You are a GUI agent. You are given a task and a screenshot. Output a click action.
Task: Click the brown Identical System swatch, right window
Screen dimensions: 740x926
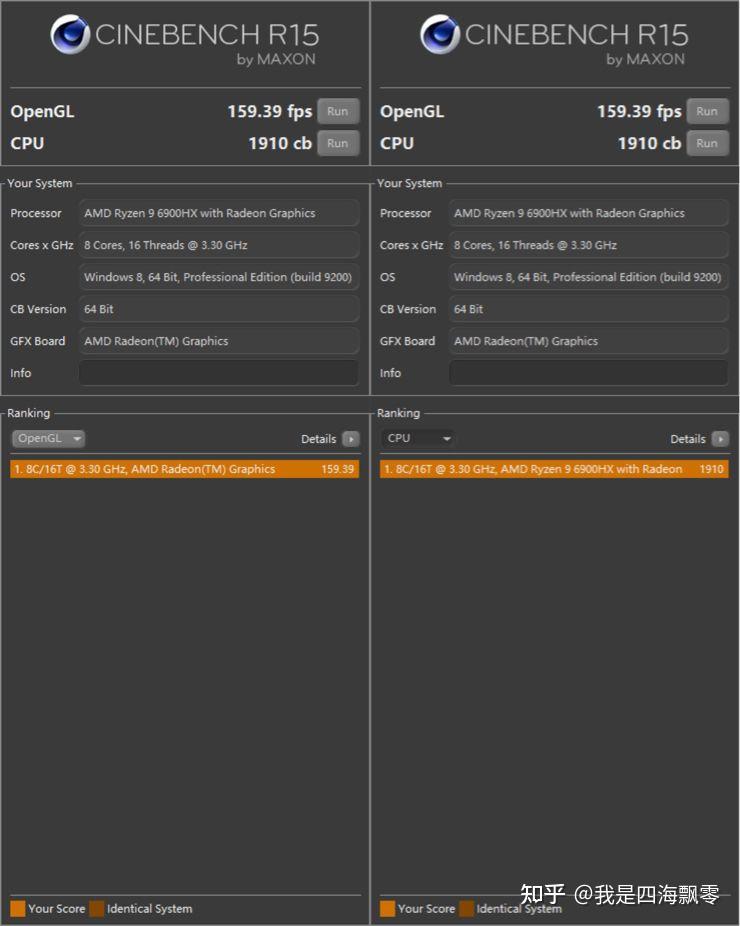coord(467,909)
